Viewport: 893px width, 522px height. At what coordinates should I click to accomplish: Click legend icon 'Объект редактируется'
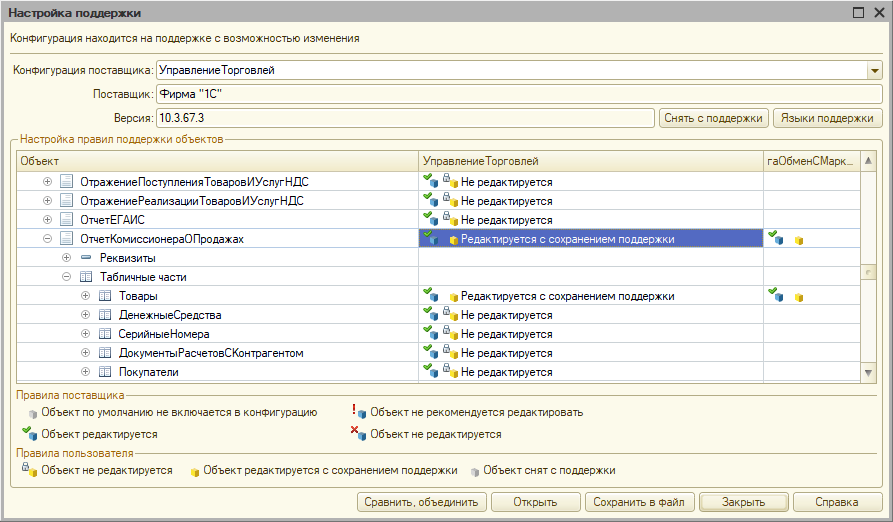30,433
